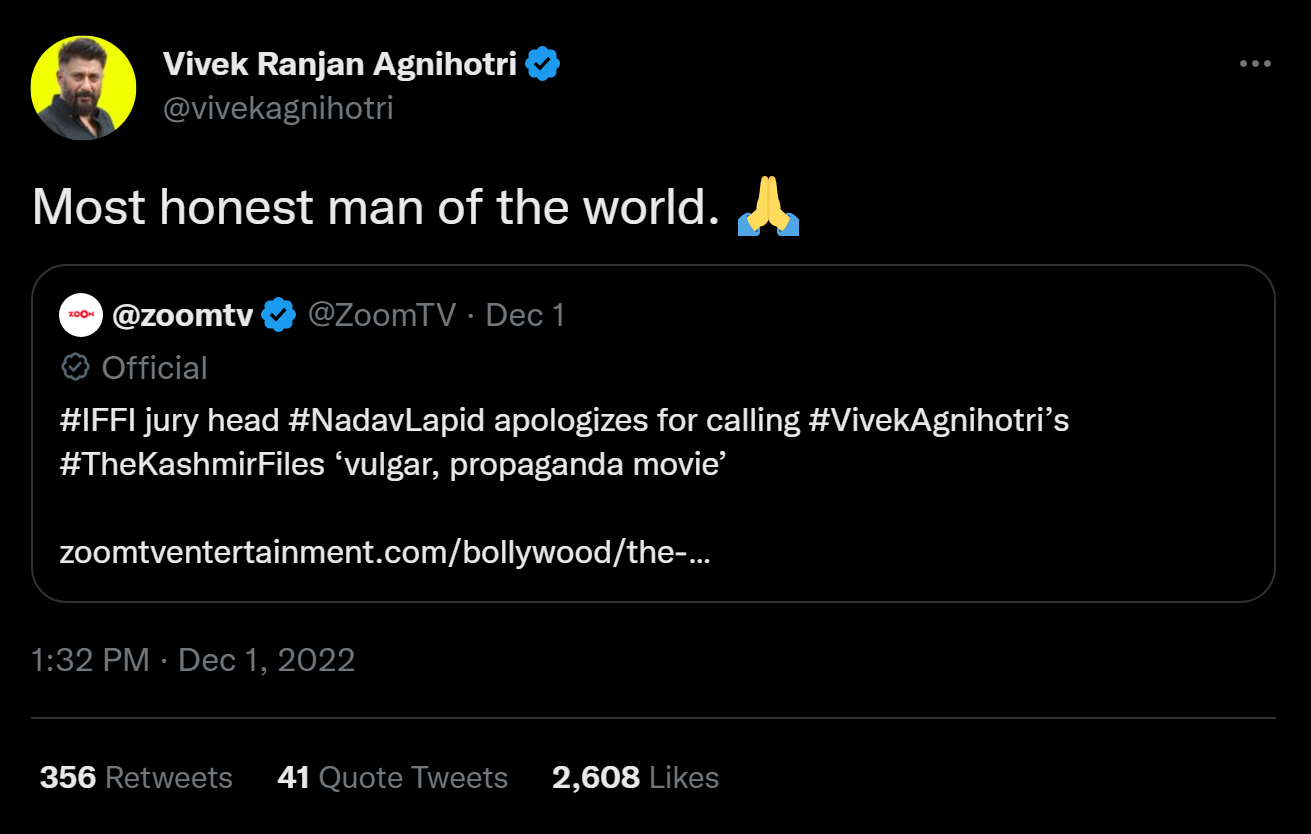Click the blue verified badge beside Vivek Ranjan Agnihotri

click(543, 64)
